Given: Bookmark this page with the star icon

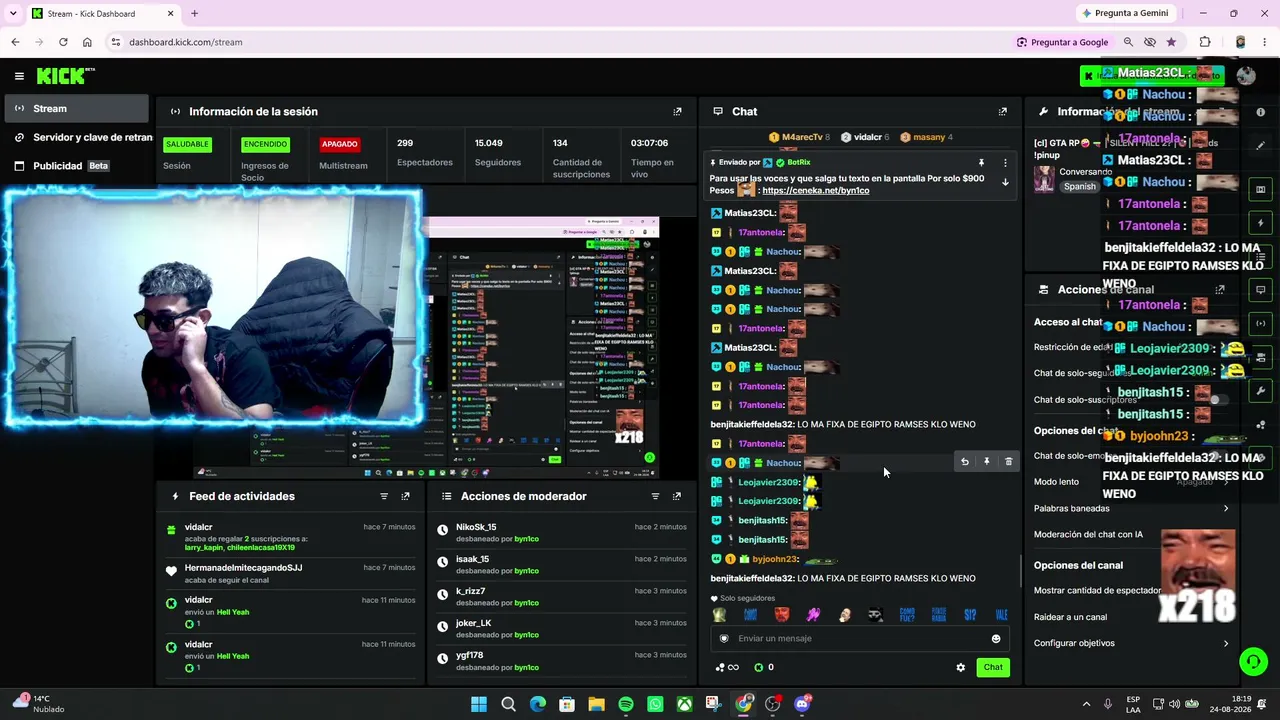Looking at the screenshot, I should (1171, 42).
